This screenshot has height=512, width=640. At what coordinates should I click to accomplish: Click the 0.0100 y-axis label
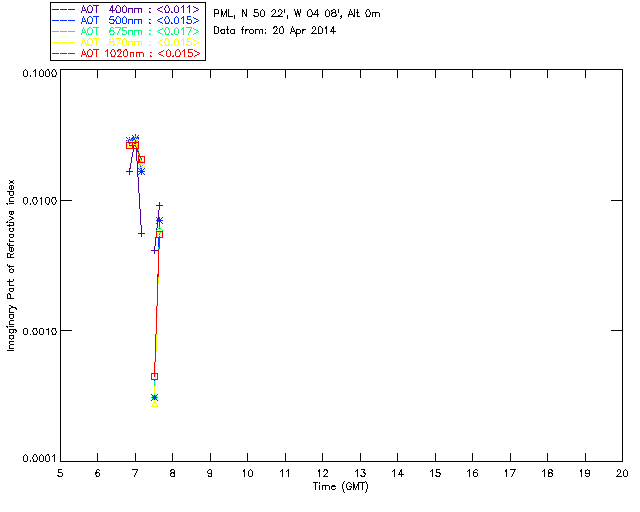[39, 201]
